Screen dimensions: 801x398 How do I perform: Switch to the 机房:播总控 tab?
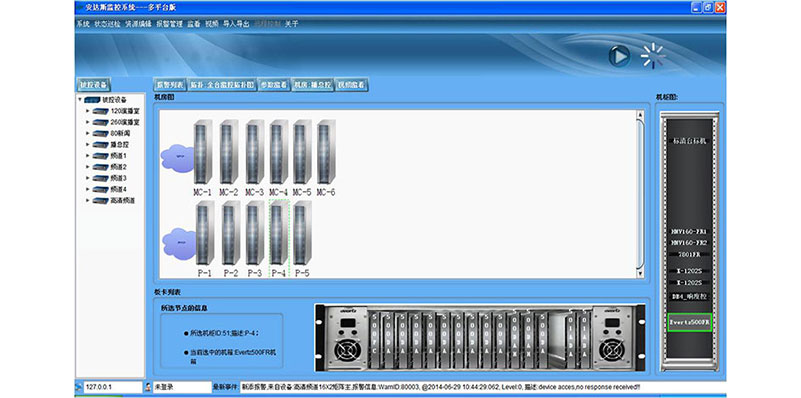(313, 85)
